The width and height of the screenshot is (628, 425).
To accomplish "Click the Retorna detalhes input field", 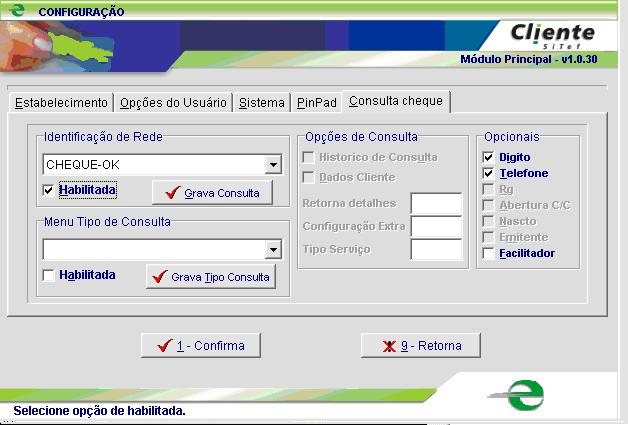I will 436,204.
